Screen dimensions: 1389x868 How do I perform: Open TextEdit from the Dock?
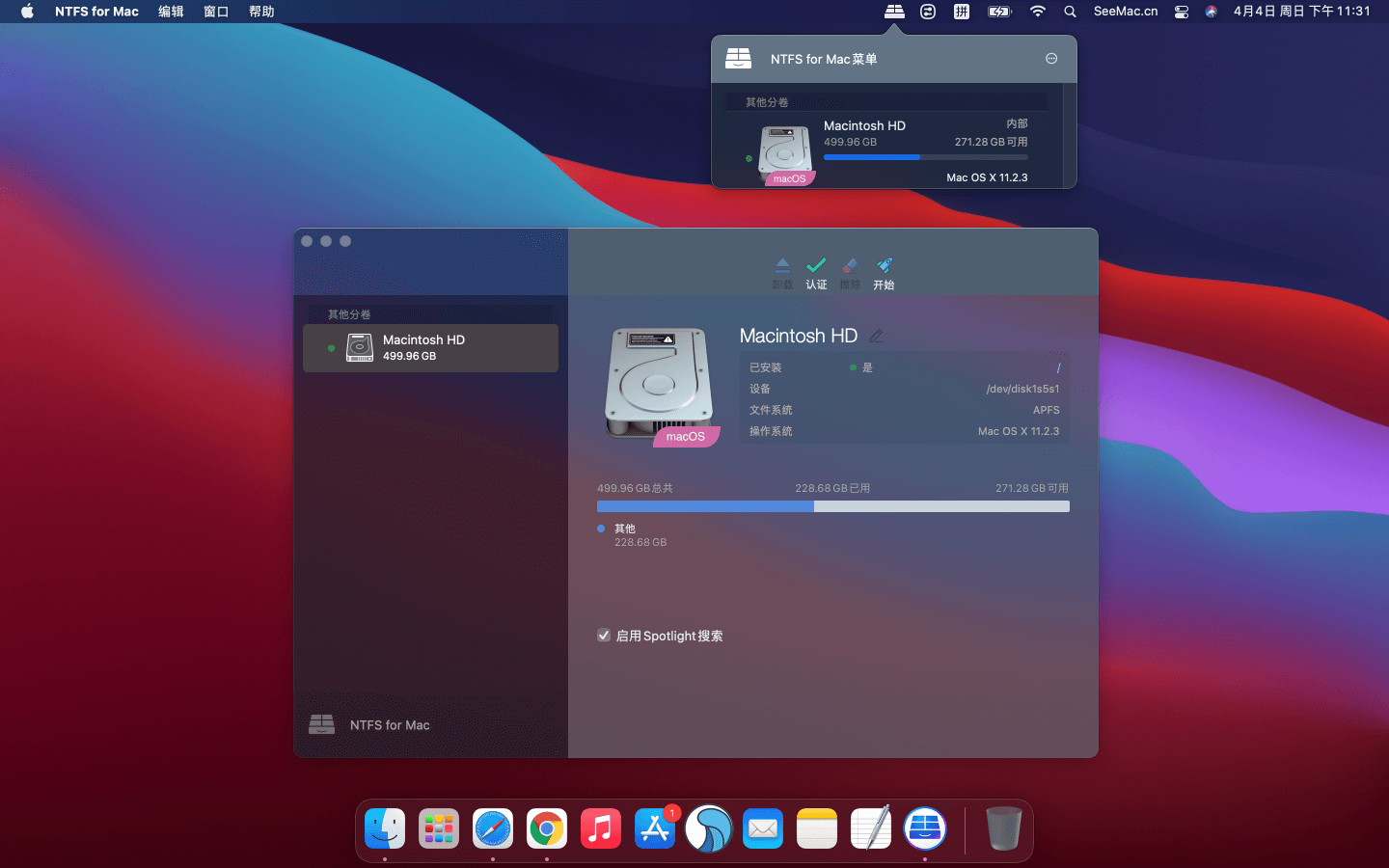[x=871, y=828]
